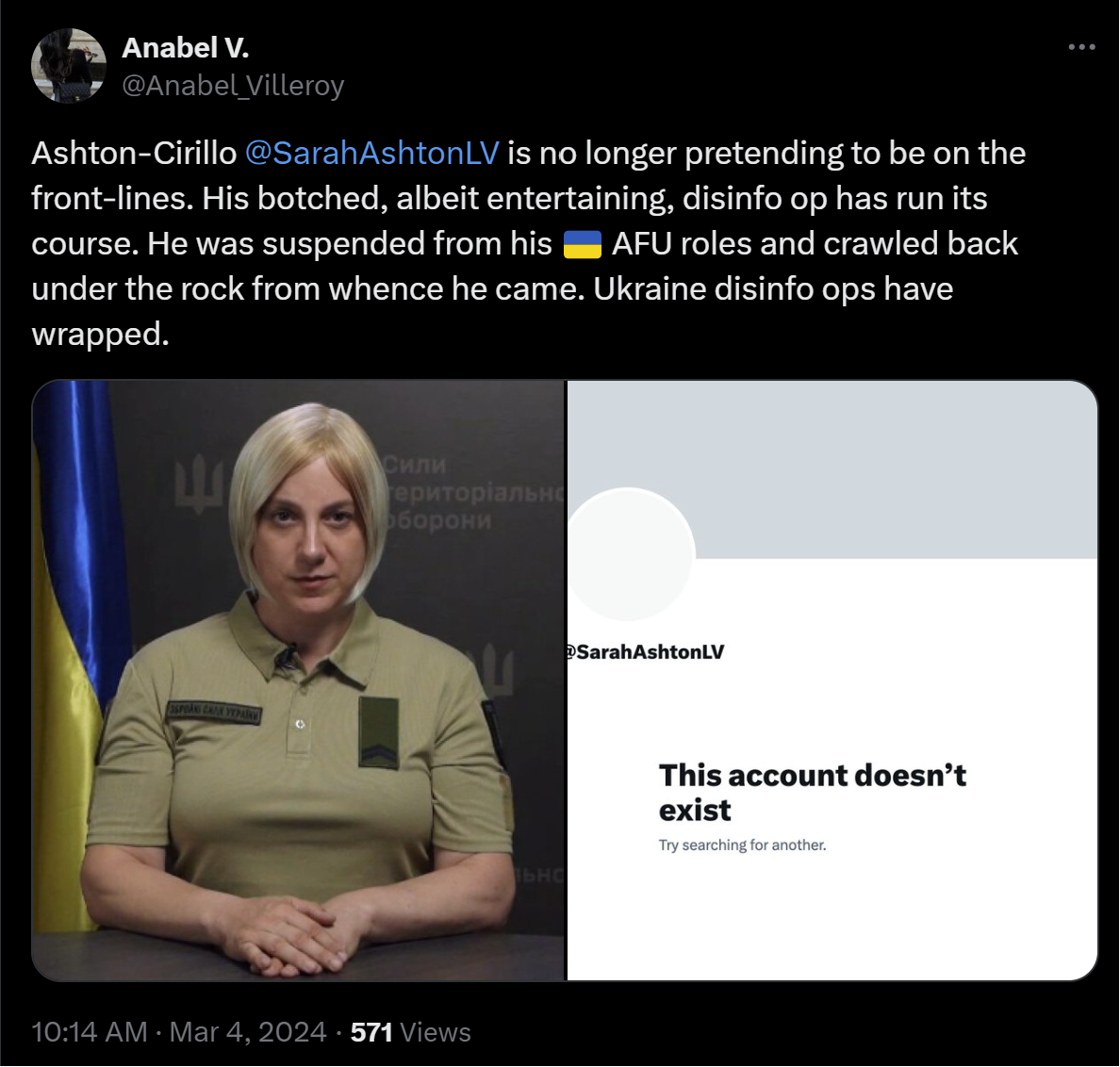Click the 10:14 AM timestamp

coord(90,1032)
